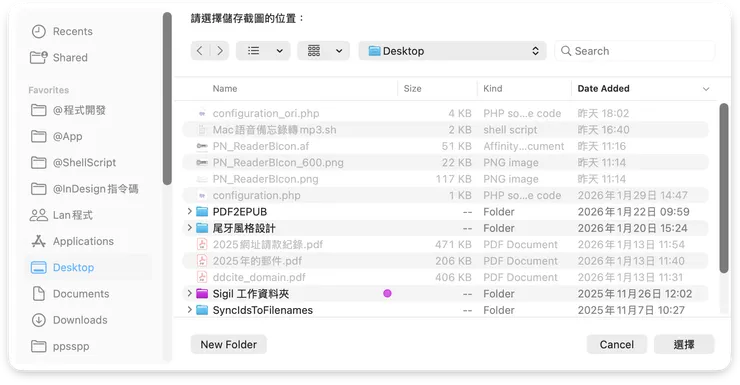This screenshot has height=385, width=740.
Task: Expand the Sigil 工作資料夾 folder
Action: click(x=189, y=293)
